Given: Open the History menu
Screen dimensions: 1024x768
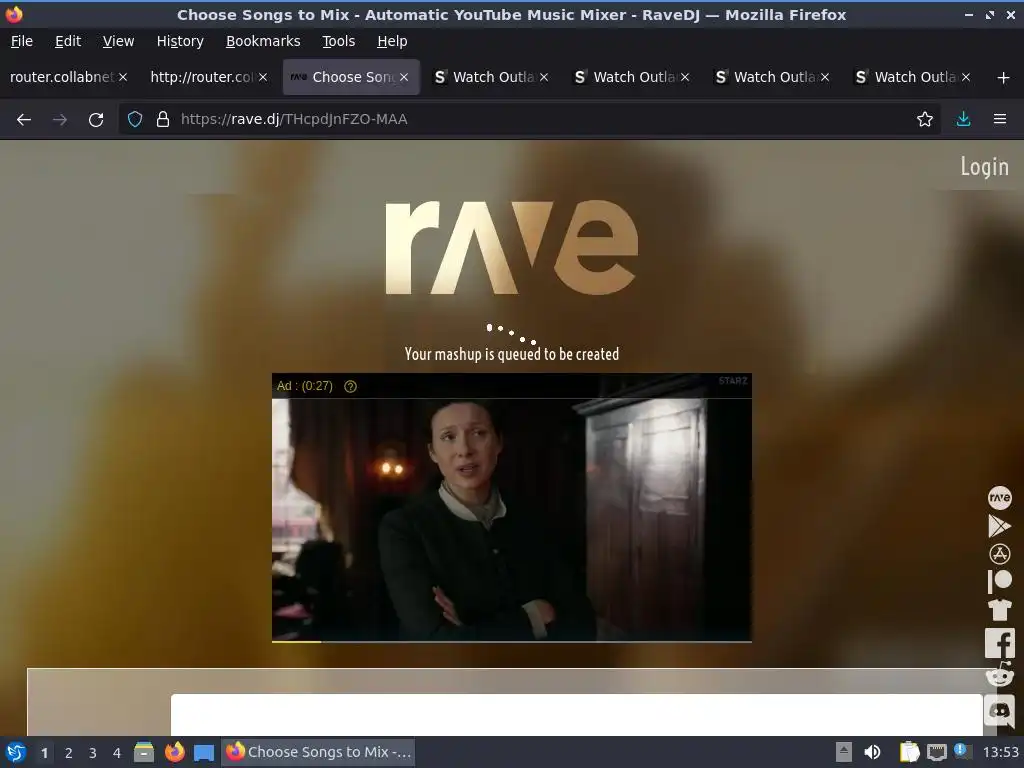Looking at the screenshot, I should point(180,41).
